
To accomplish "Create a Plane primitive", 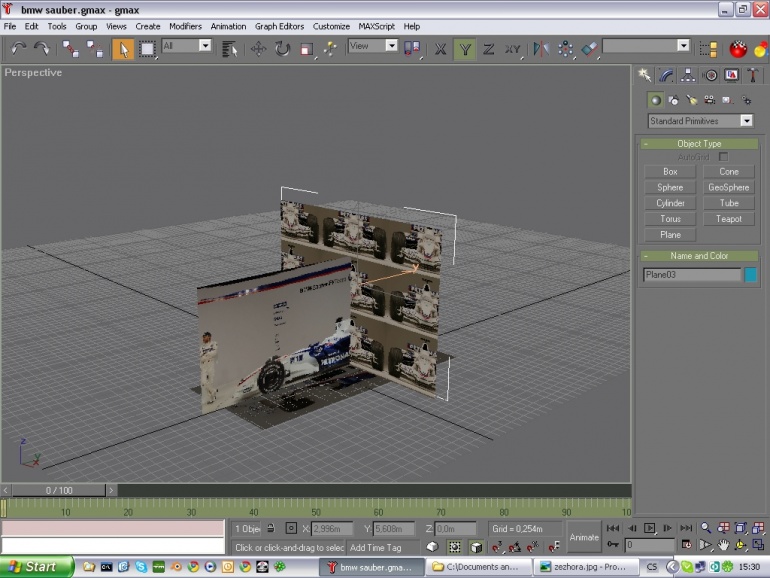I will 670,235.
